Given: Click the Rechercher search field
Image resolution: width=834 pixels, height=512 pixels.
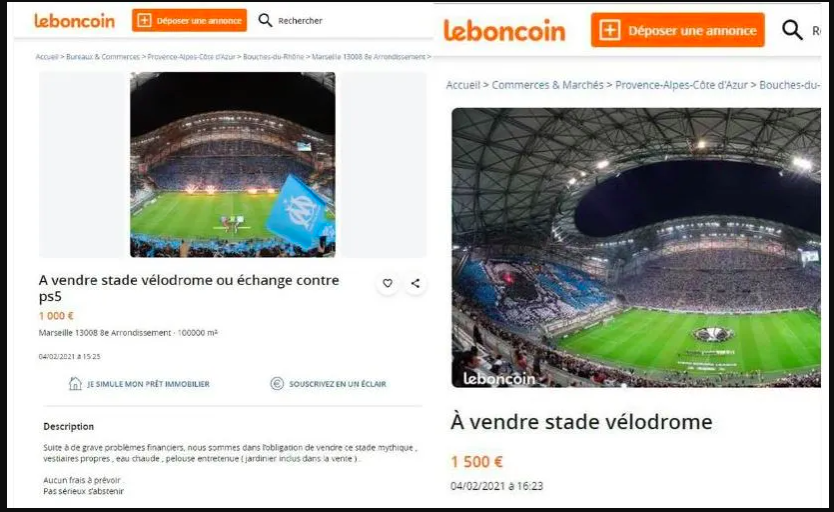Looking at the screenshot, I should pos(300,21).
